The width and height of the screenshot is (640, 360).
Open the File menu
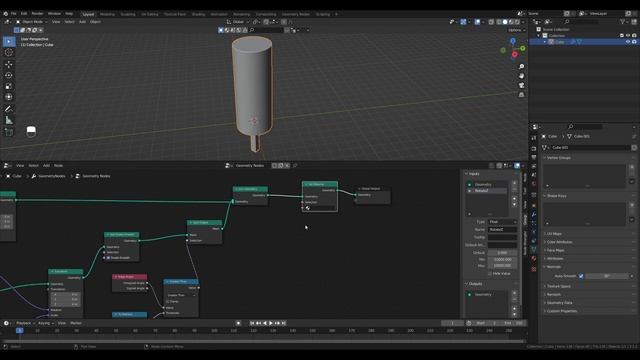point(13,13)
